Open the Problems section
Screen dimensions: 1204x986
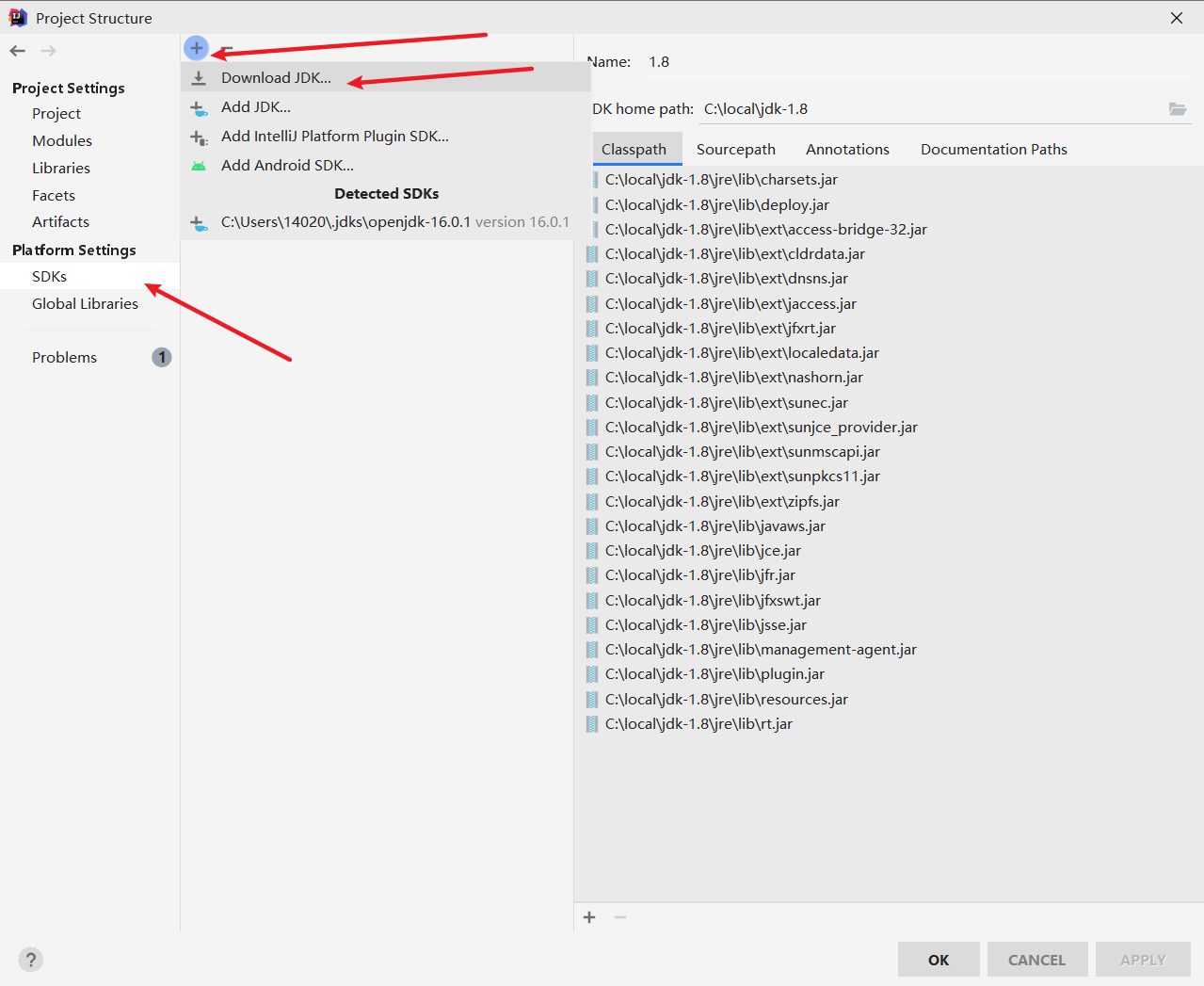(x=64, y=358)
